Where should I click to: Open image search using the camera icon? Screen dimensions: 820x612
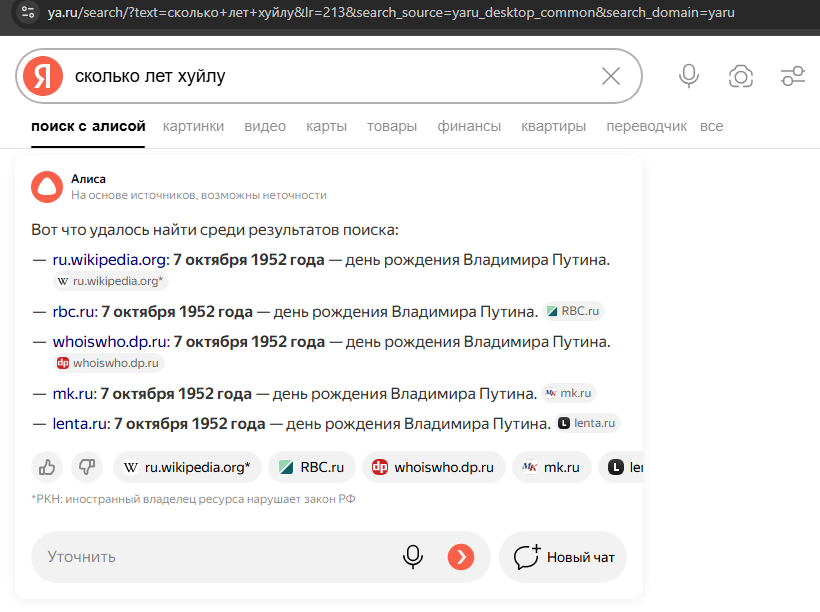point(741,76)
